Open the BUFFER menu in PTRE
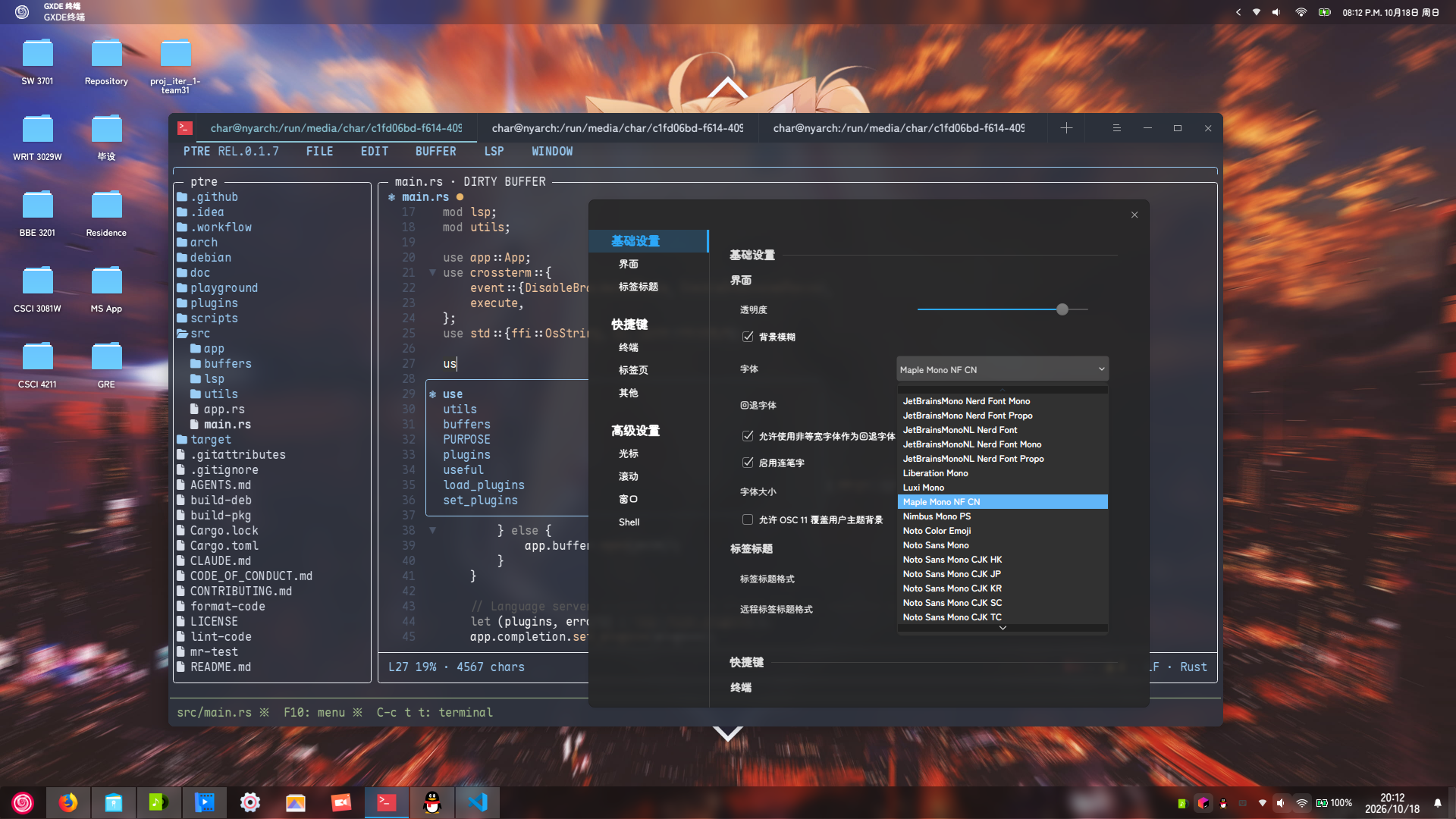 436,152
